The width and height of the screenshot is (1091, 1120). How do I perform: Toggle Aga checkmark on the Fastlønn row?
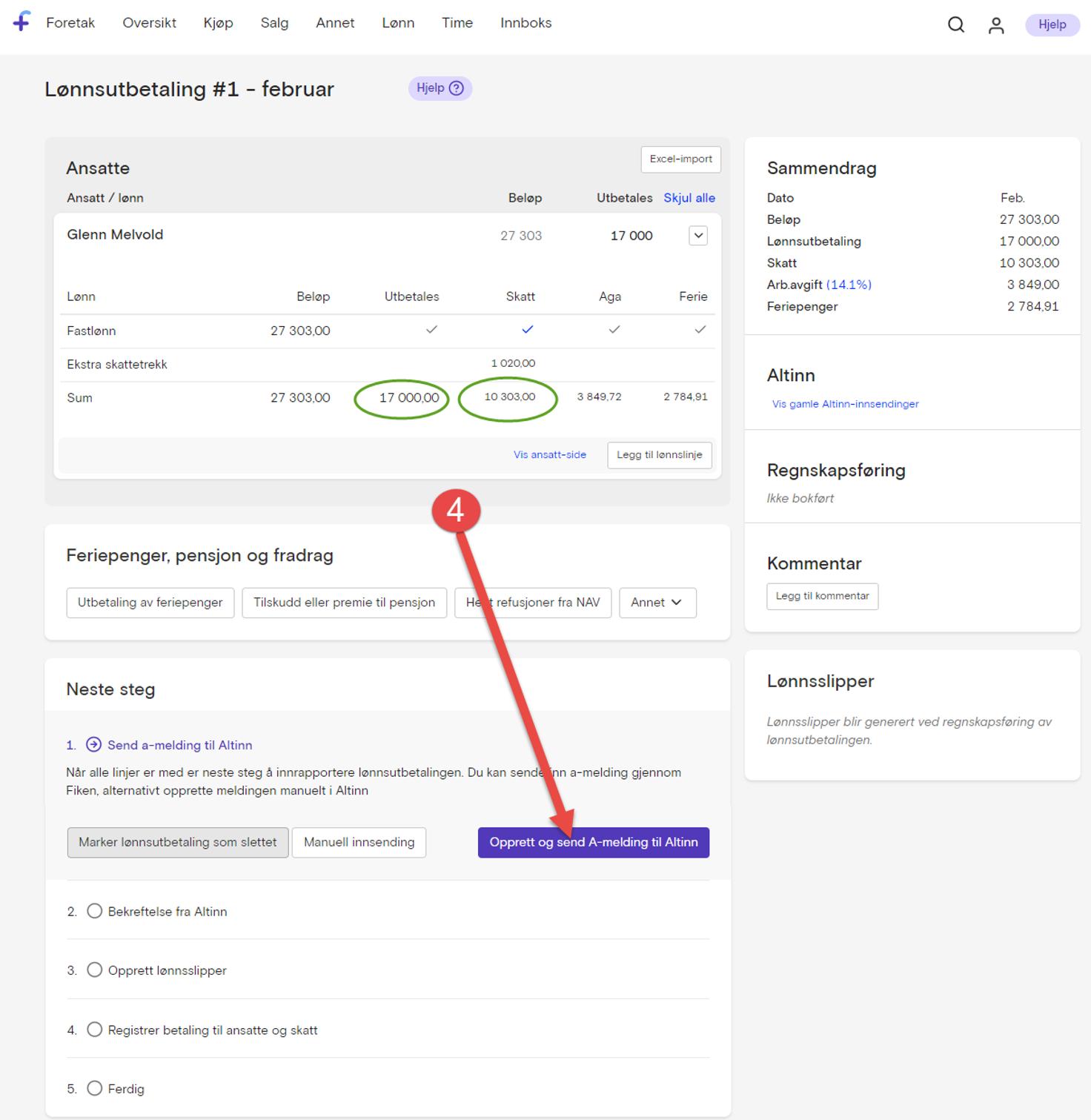pos(614,330)
